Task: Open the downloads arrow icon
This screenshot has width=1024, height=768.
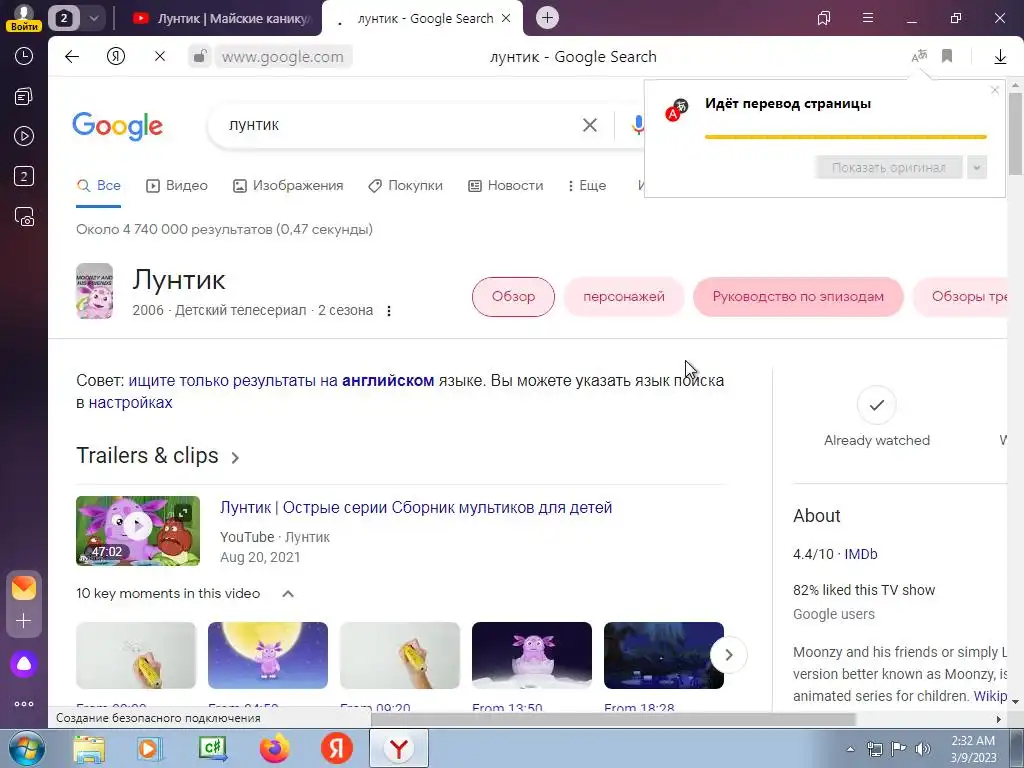Action: coord(1000,57)
